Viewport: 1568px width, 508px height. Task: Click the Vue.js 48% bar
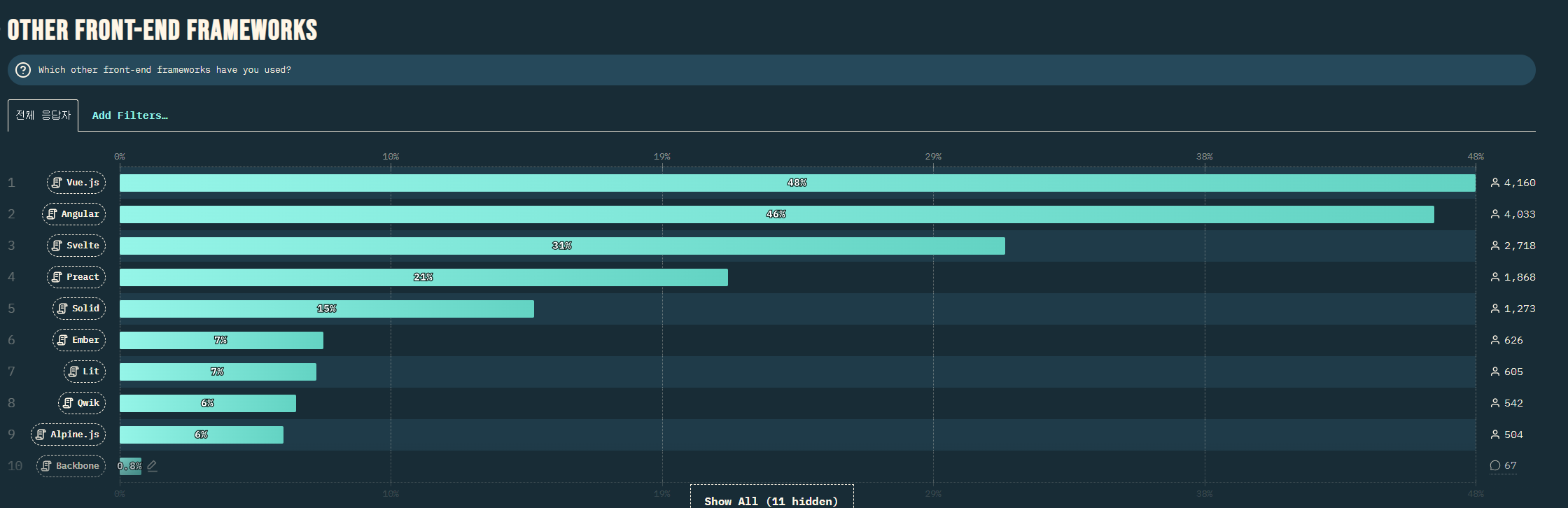797,183
